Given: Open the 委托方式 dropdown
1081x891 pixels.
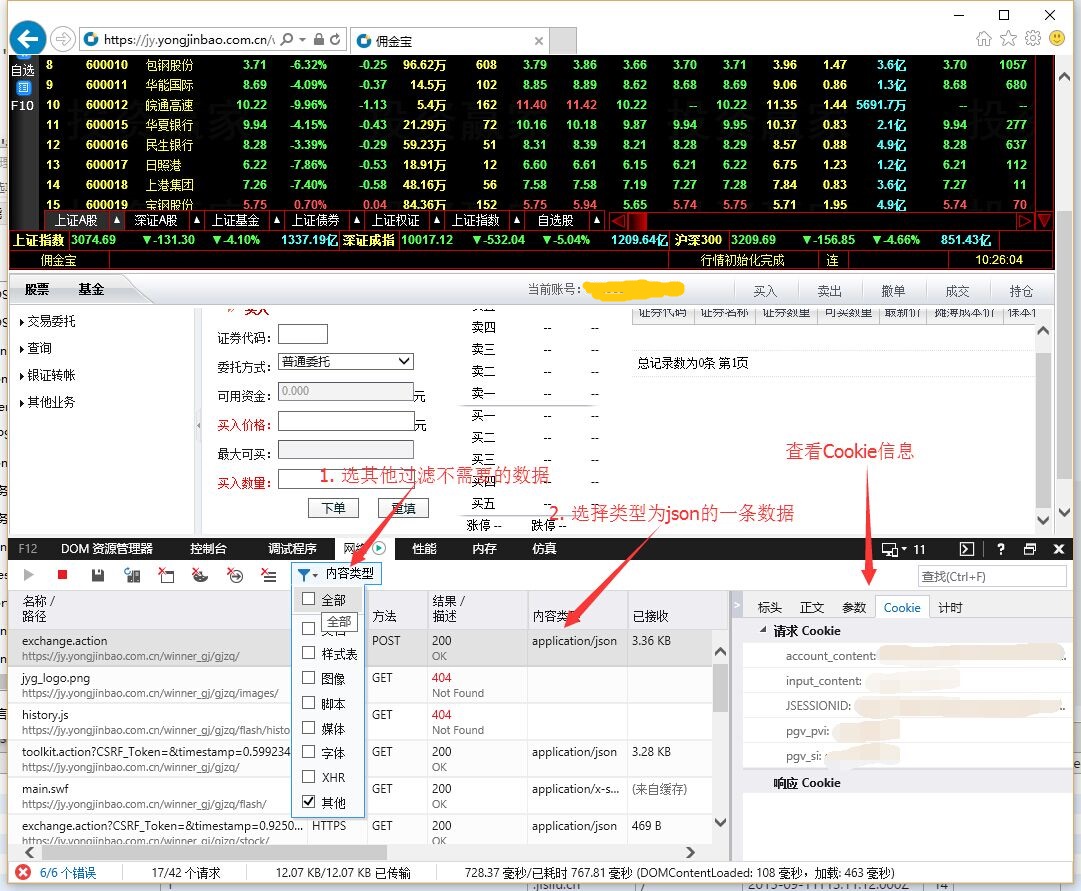Looking at the screenshot, I should (x=346, y=361).
